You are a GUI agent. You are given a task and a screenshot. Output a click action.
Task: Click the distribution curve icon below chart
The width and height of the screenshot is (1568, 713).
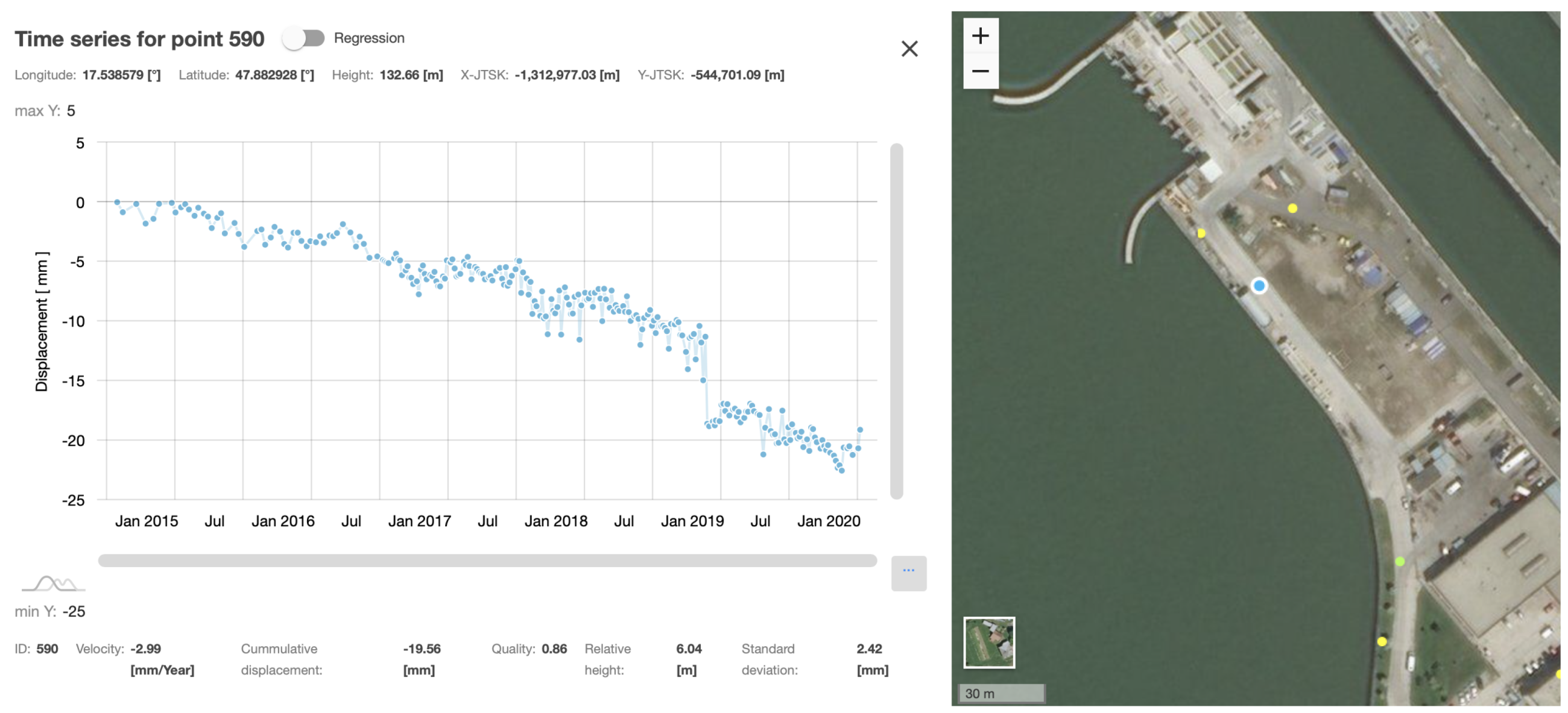click(54, 584)
